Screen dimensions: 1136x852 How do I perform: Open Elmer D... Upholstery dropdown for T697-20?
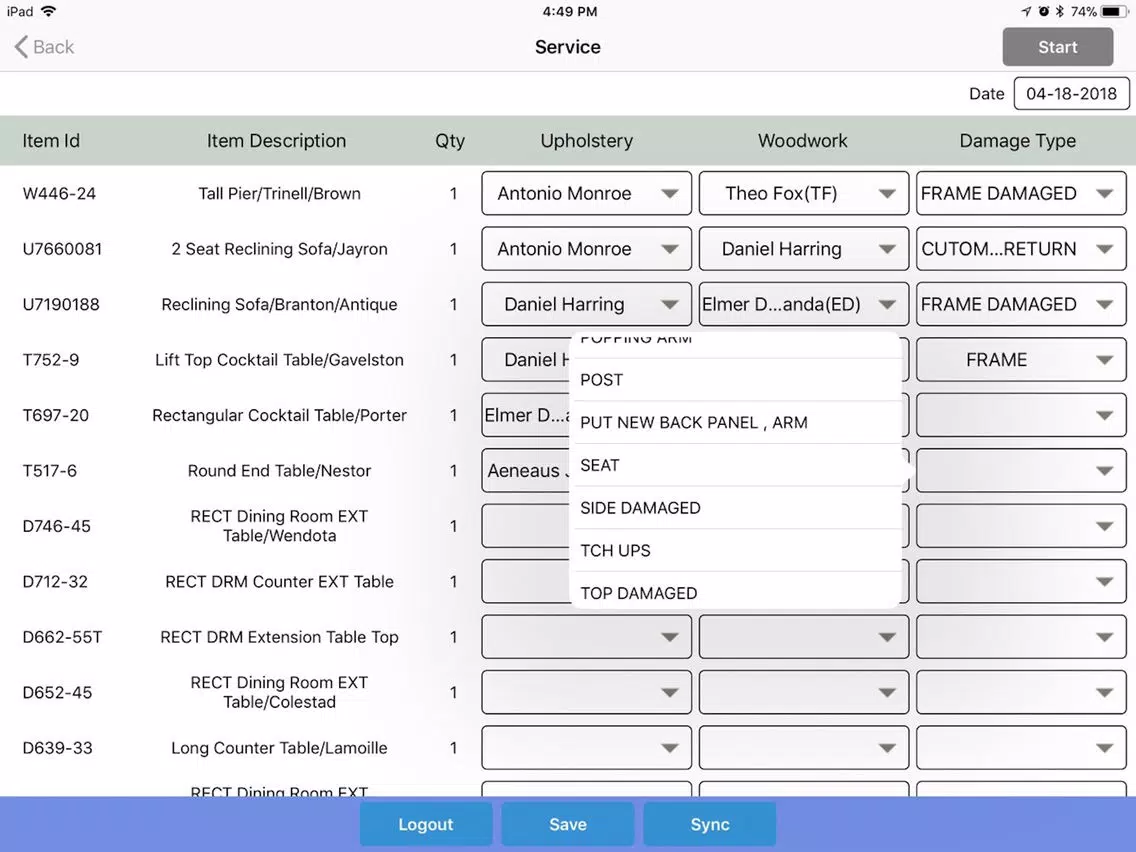click(526, 415)
